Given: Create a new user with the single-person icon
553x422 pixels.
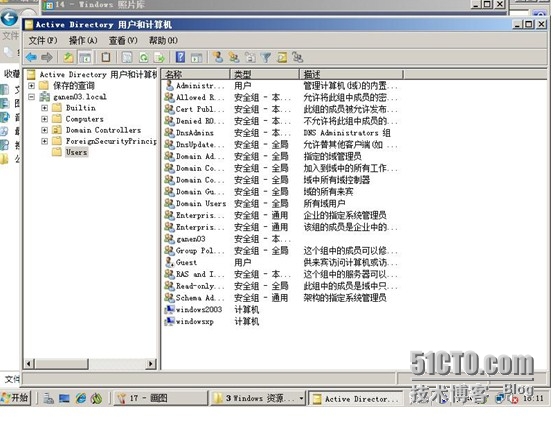Looking at the screenshot, I should pyautogui.click(x=218, y=57).
